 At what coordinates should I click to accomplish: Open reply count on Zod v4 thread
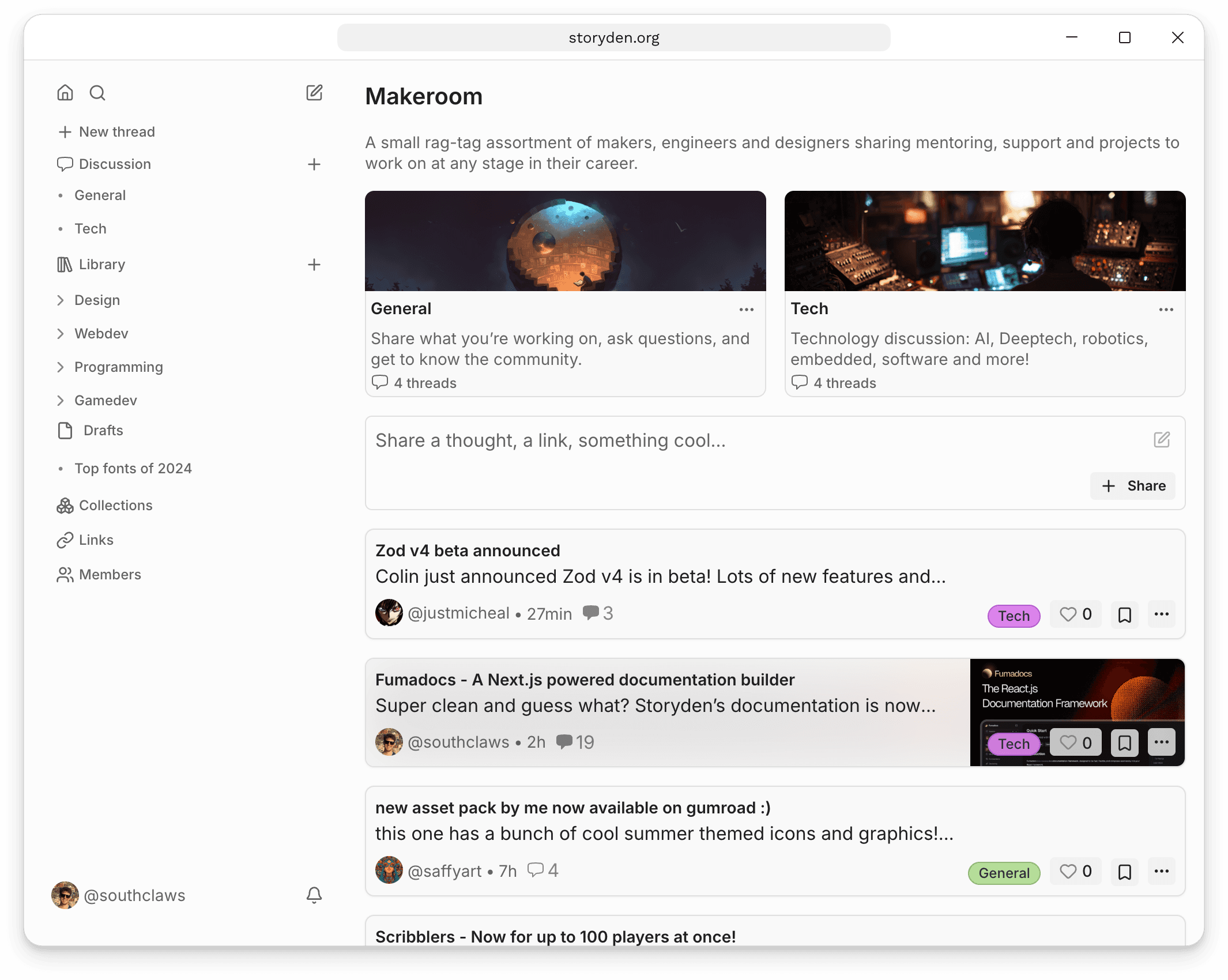(598, 613)
